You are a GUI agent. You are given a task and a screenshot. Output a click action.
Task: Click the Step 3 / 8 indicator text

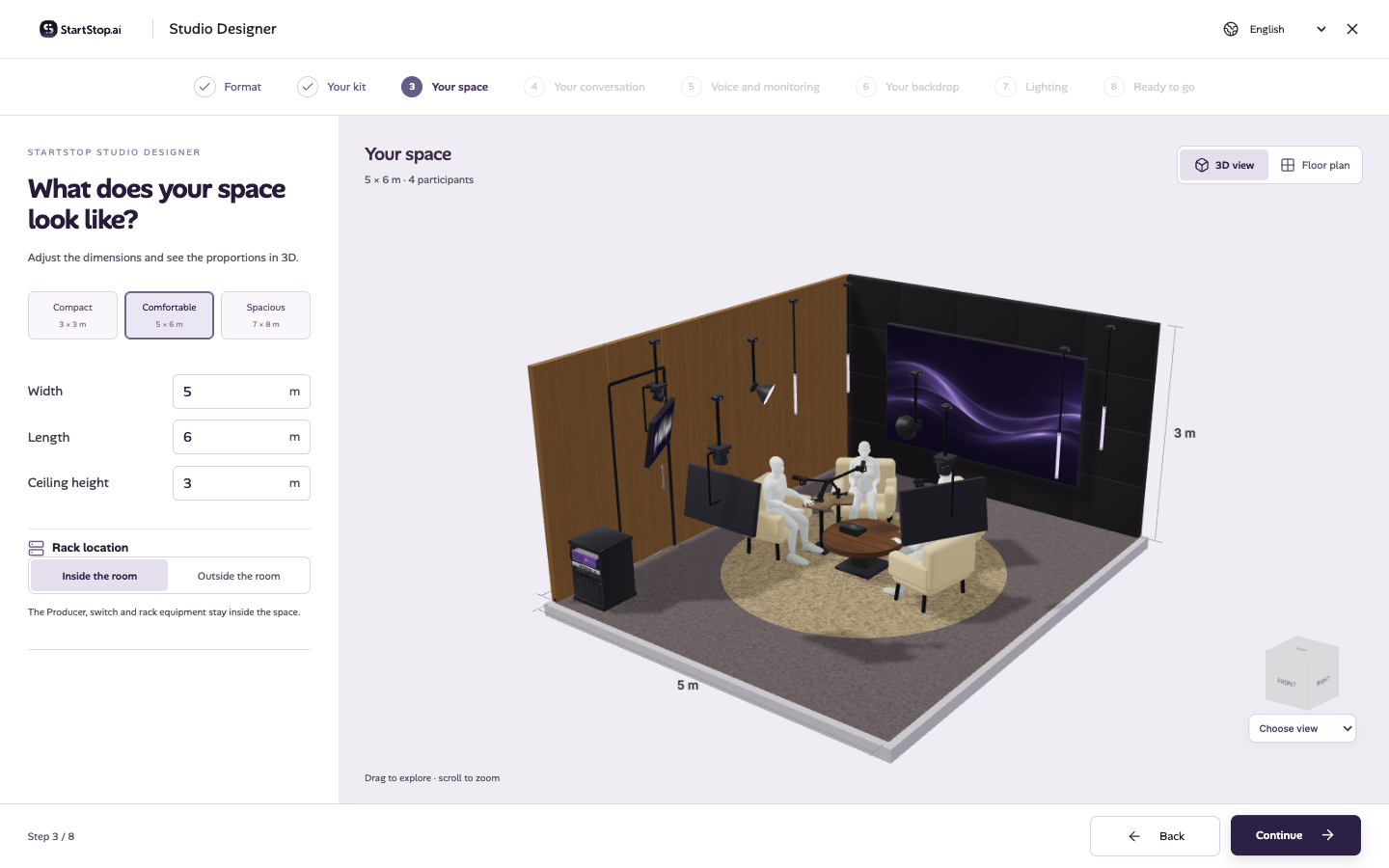[x=51, y=836]
